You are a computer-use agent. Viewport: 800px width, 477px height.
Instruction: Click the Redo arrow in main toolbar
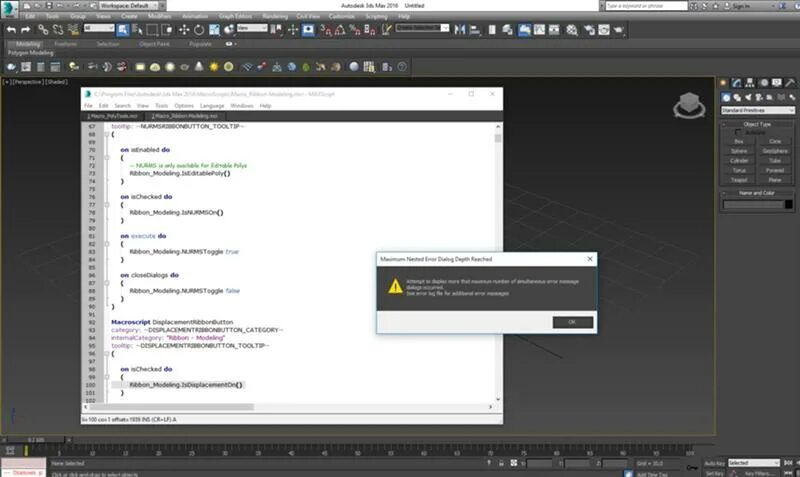pos(25,30)
